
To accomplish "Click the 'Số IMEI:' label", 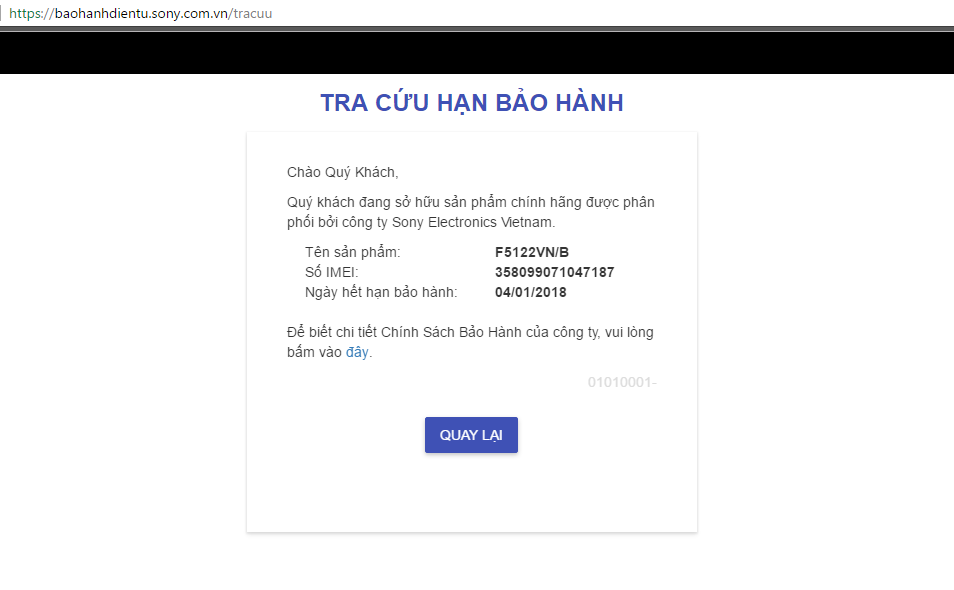I will click(331, 272).
